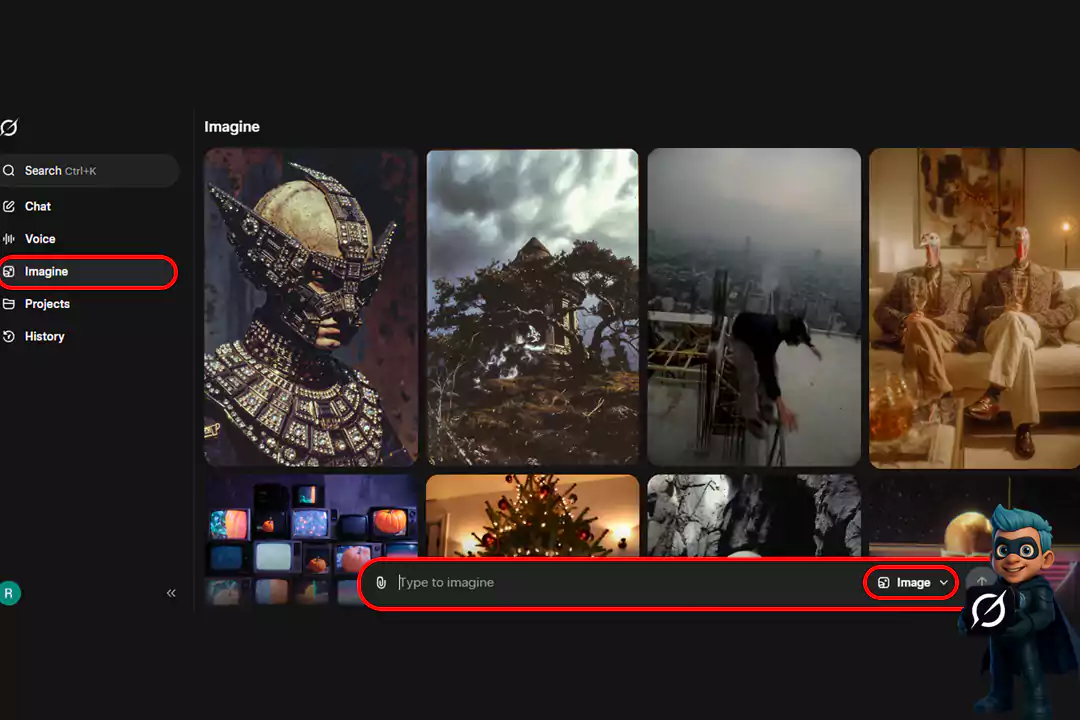This screenshot has height=720, width=1080.
Task: Go to the Chat section
Action: point(38,206)
